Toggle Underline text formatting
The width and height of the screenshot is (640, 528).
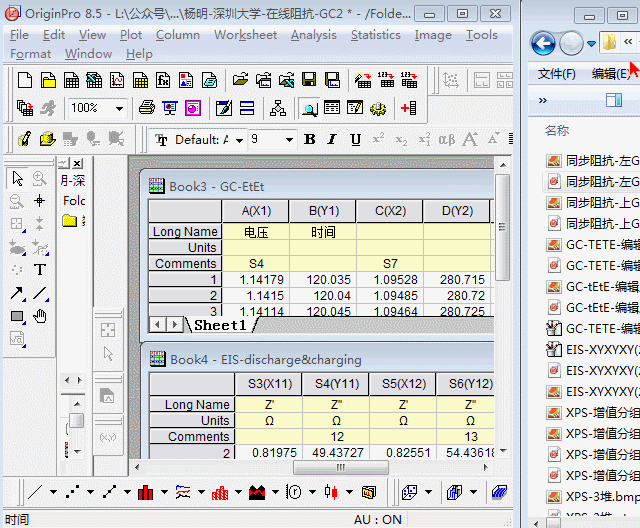pyautogui.click(x=354, y=140)
